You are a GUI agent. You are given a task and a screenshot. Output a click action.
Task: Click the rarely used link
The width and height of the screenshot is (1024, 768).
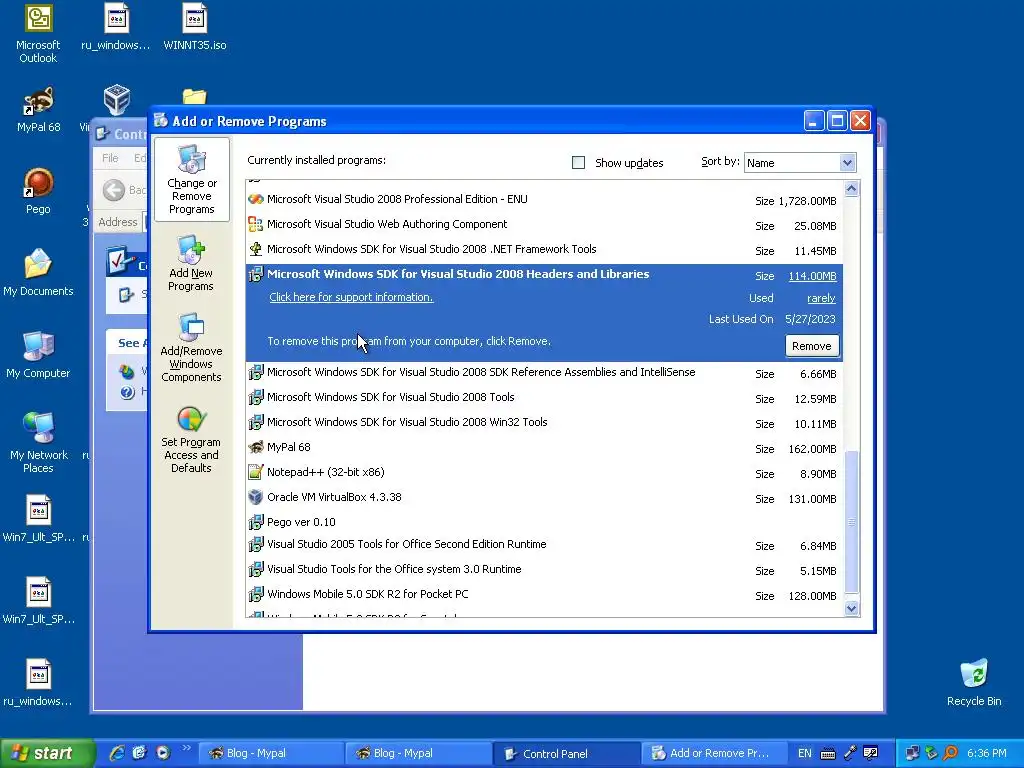(821, 298)
